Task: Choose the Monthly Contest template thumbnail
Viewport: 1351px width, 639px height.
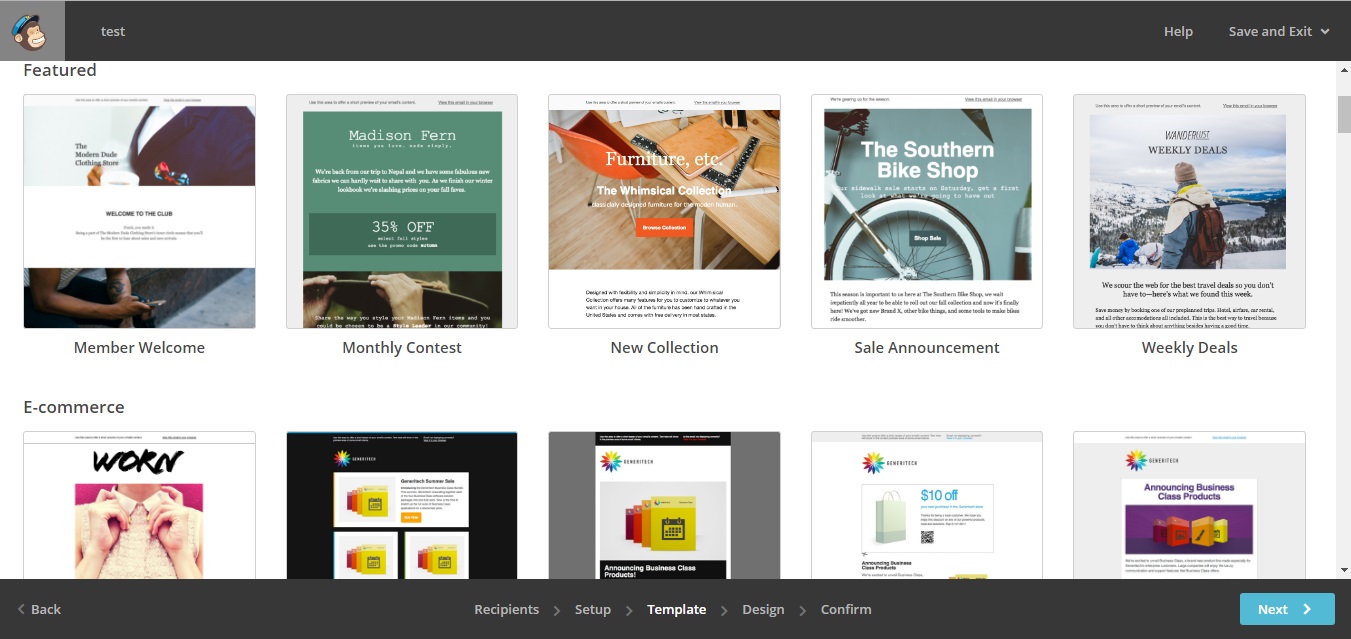Action: pos(401,211)
